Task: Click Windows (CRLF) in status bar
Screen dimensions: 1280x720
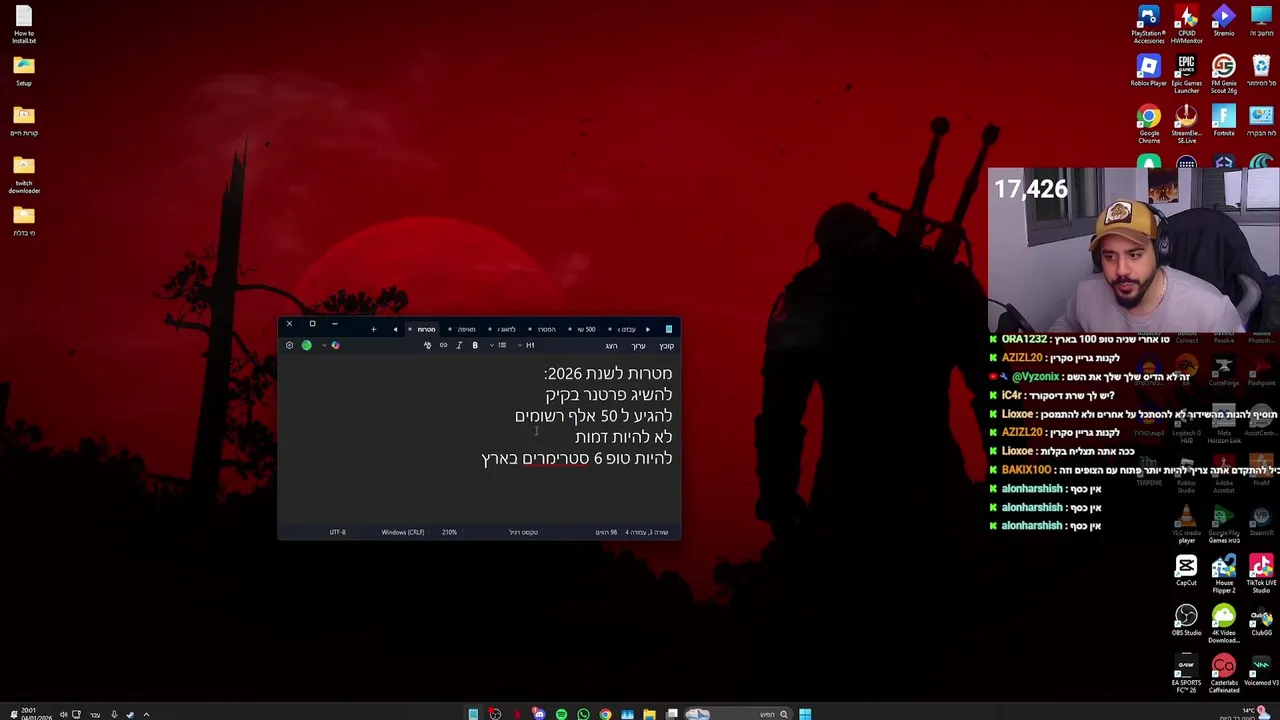Action: point(403,532)
